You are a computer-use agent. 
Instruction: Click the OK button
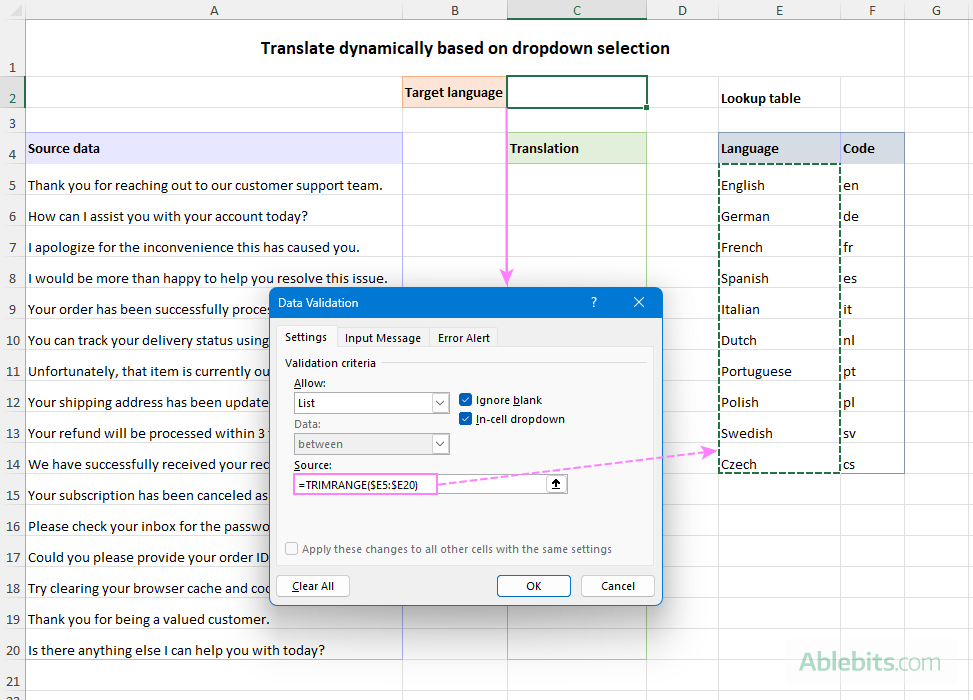pos(534,586)
